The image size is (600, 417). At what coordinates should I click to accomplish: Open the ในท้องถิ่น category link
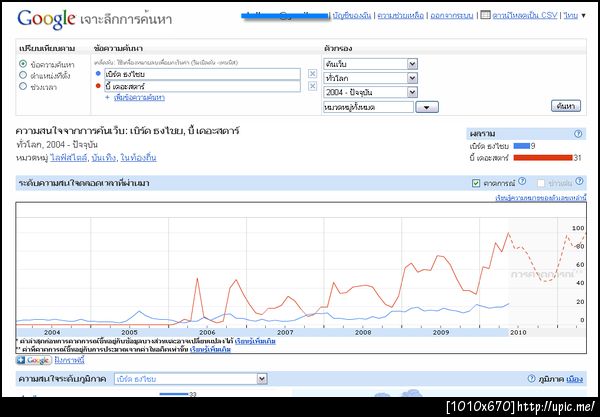[x=139, y=158]
